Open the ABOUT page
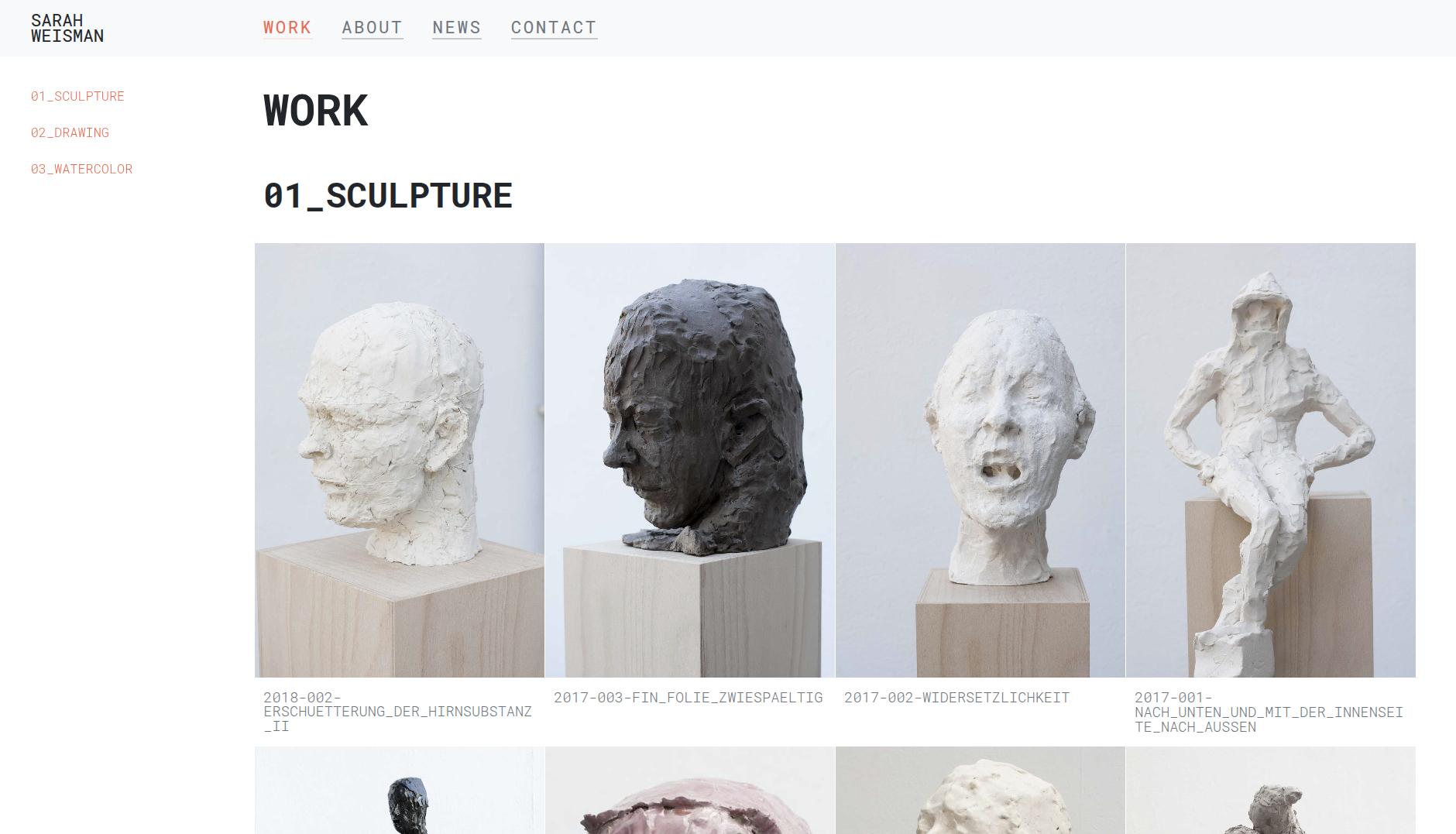Viewport: 1456px width, 834px height. coord(373,28)
